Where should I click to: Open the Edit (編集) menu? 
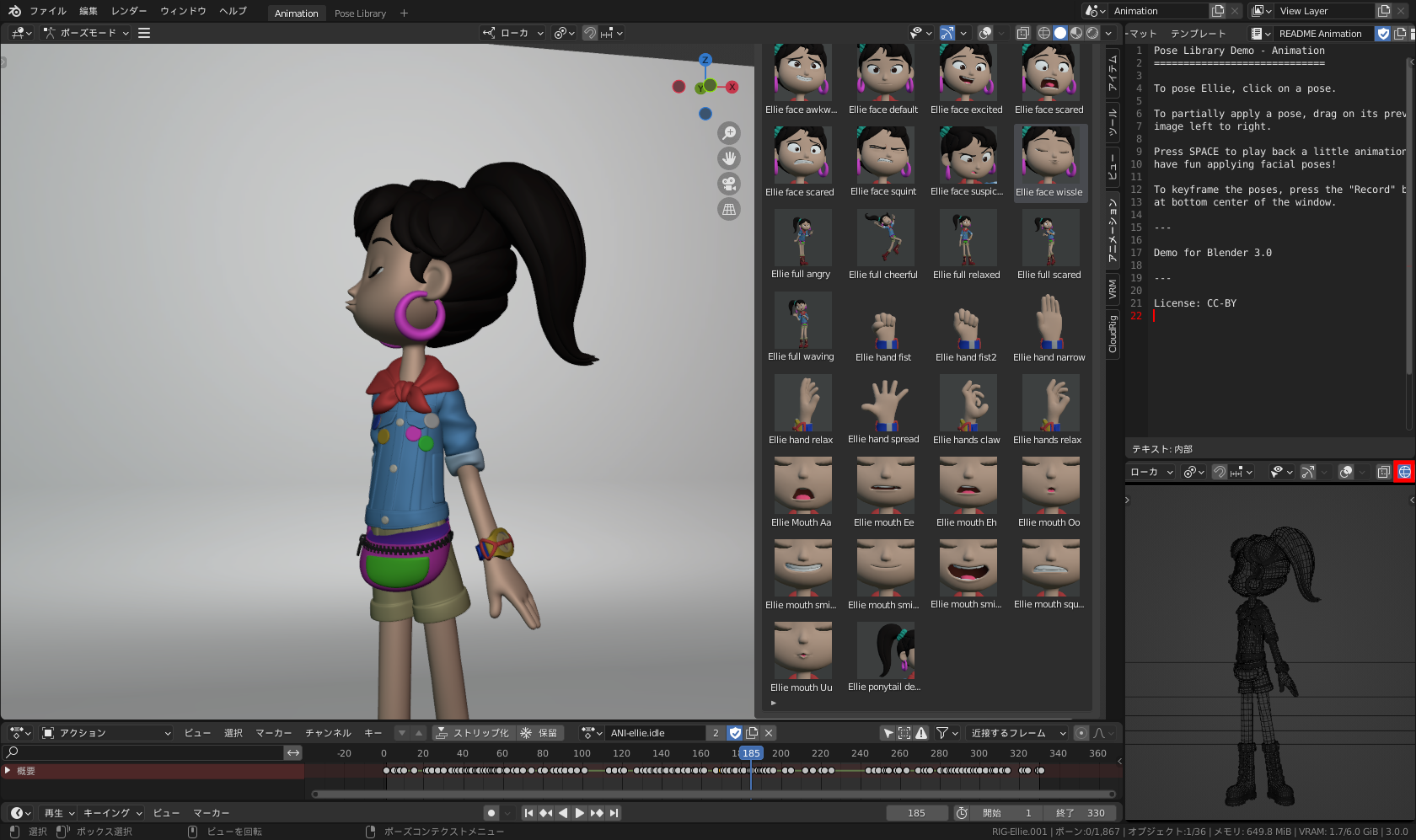point(88,11)
